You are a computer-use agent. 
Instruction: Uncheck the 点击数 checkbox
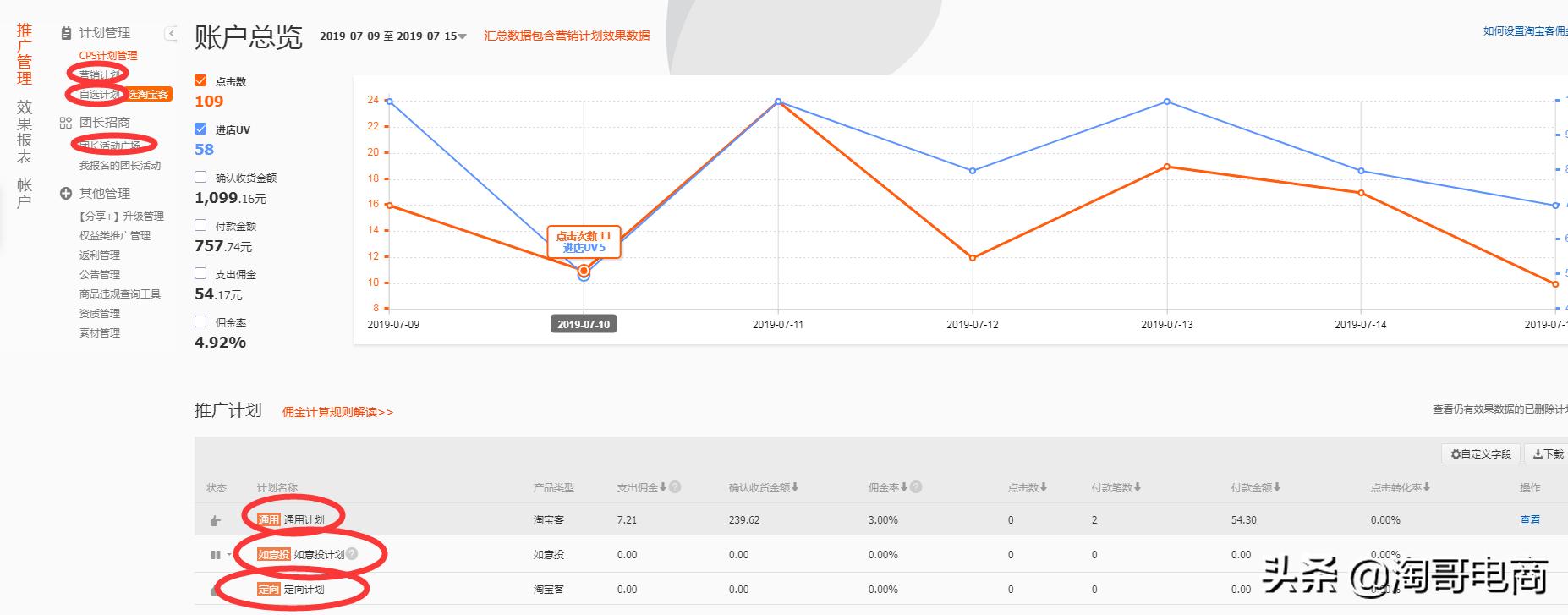(x=200, y=80)
